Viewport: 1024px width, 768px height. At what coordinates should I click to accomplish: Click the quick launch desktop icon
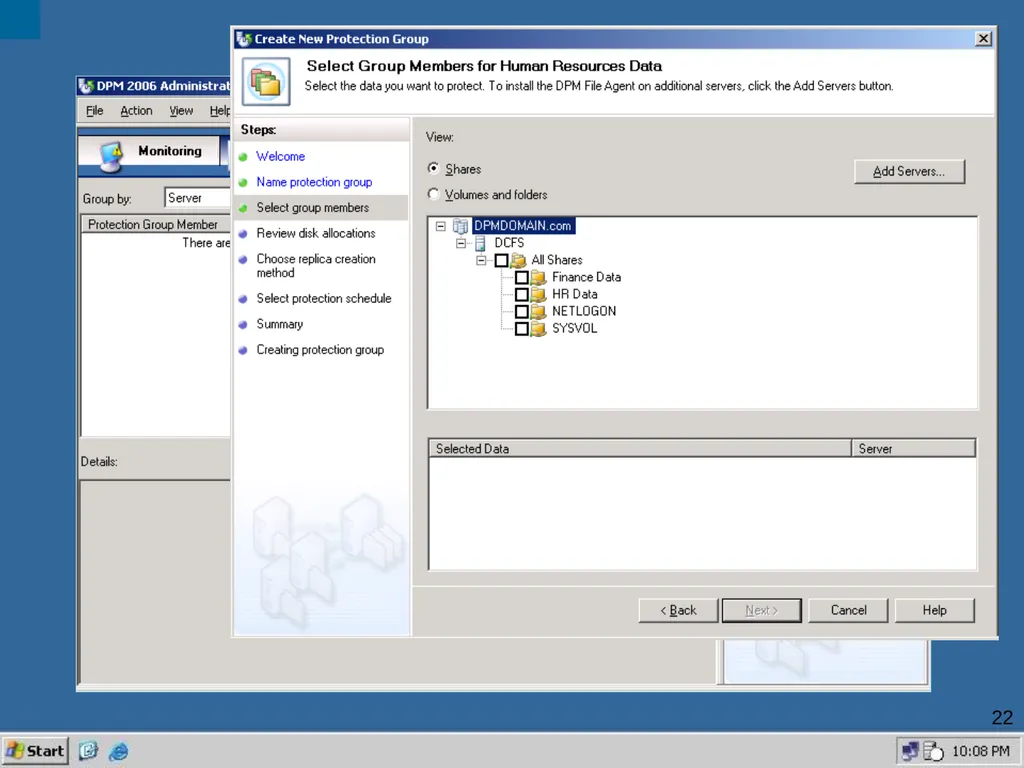click(88, 751)
